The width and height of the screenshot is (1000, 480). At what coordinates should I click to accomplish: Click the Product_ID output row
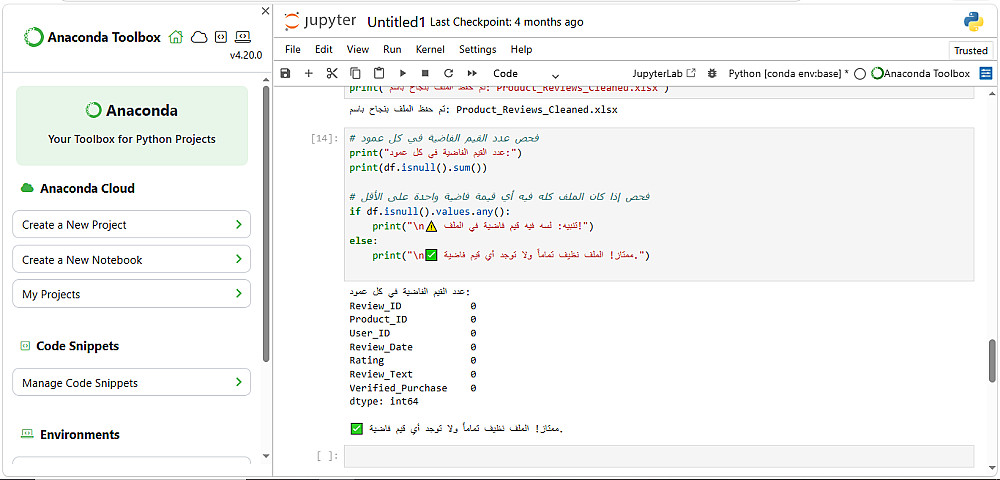(413, 319)
